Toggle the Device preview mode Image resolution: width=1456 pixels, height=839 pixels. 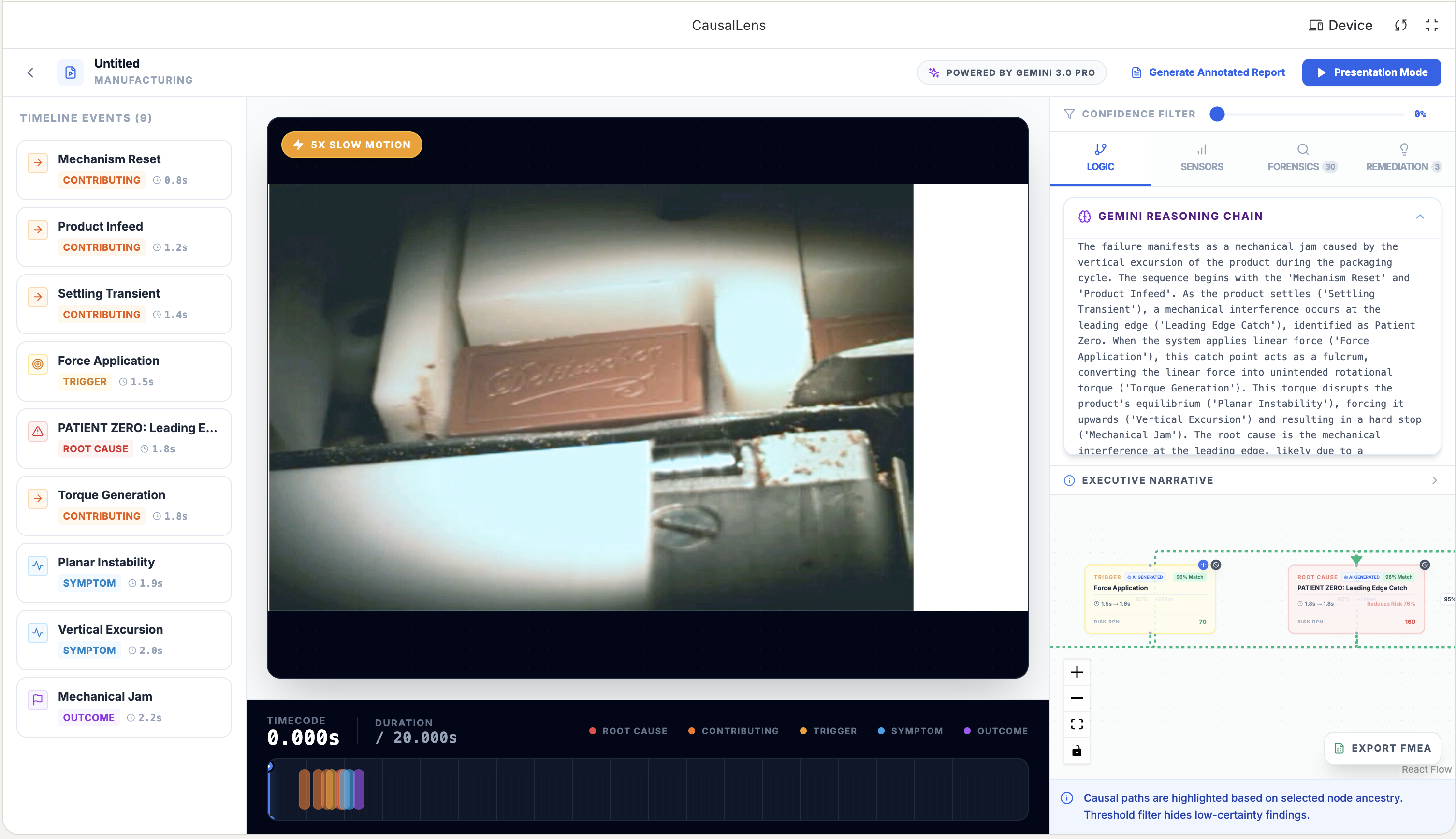tap(1340, 25)
